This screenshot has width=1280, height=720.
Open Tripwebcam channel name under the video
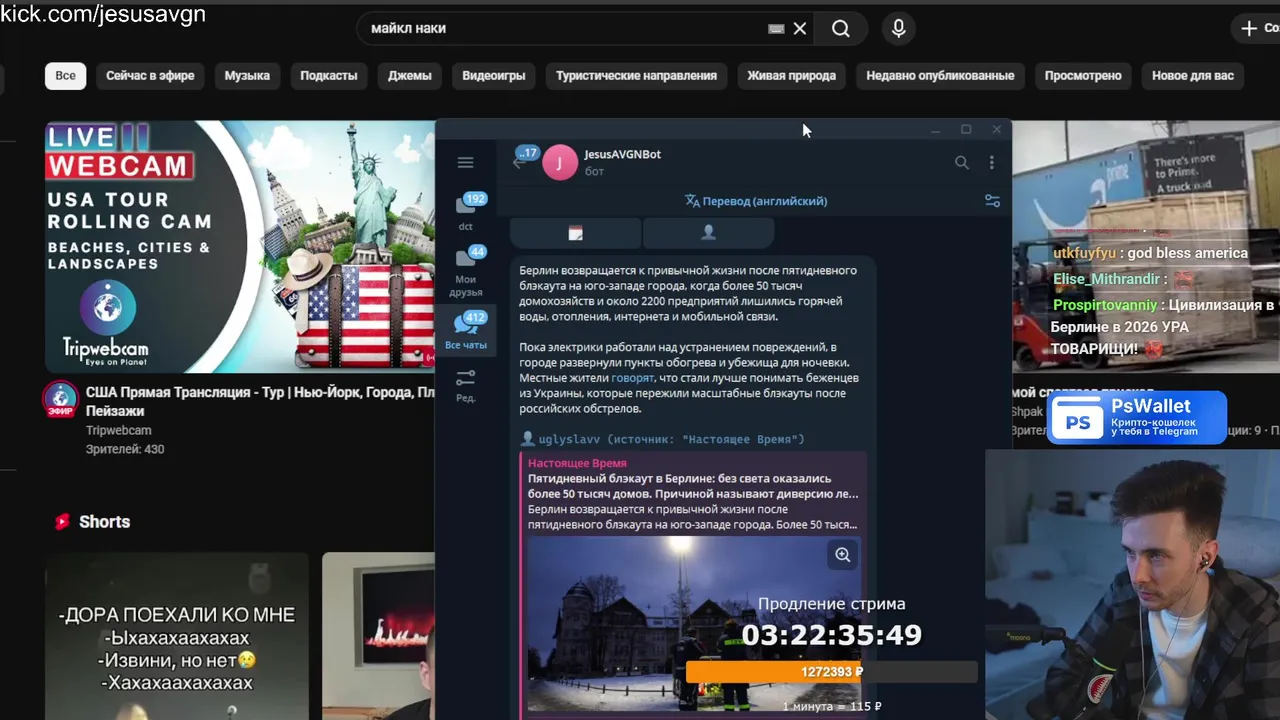click(118, 431)
